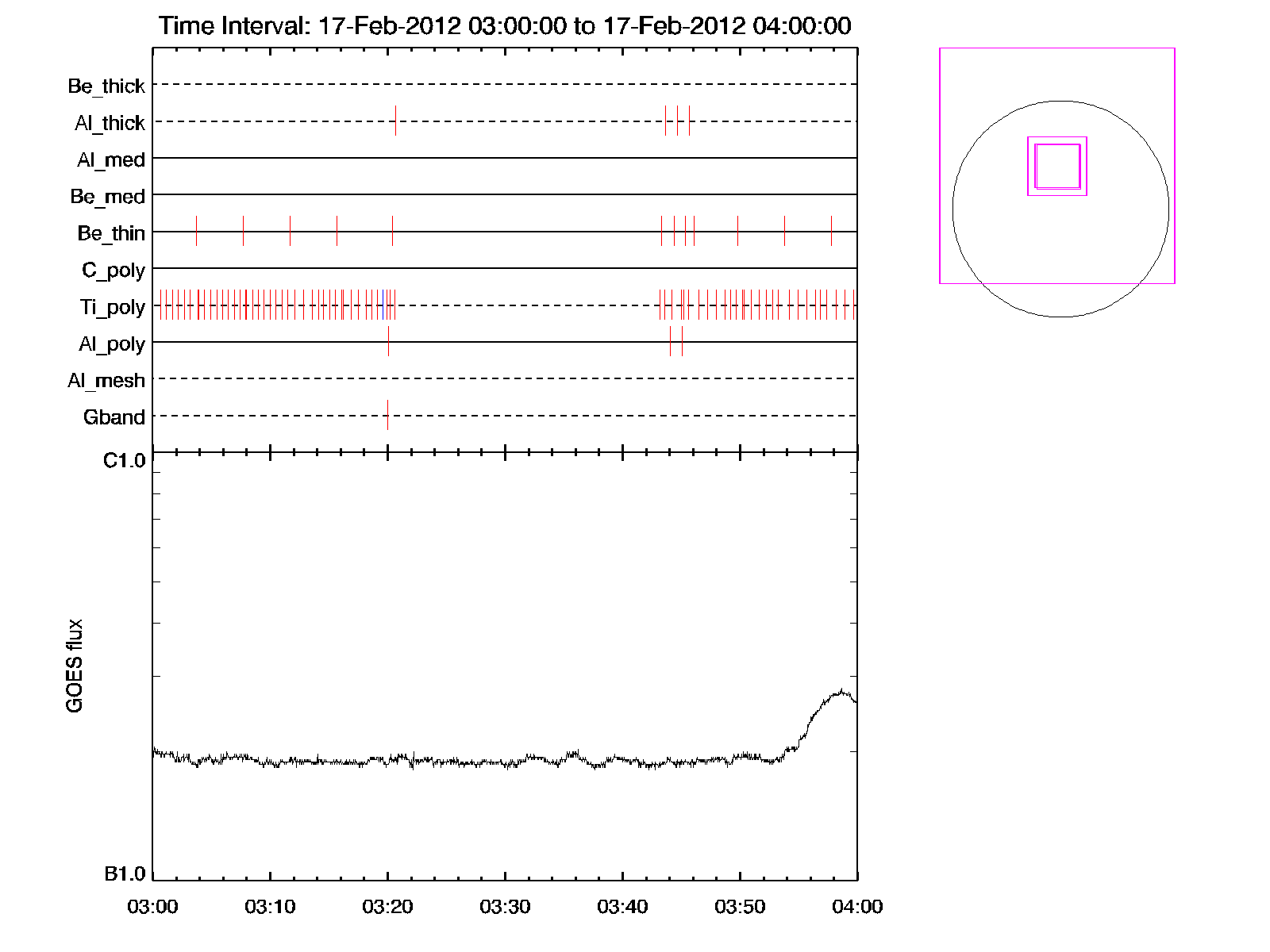Click the C1.0 flux level label
This screenshot has width=1270, height=952.
[x=125, y=461]
